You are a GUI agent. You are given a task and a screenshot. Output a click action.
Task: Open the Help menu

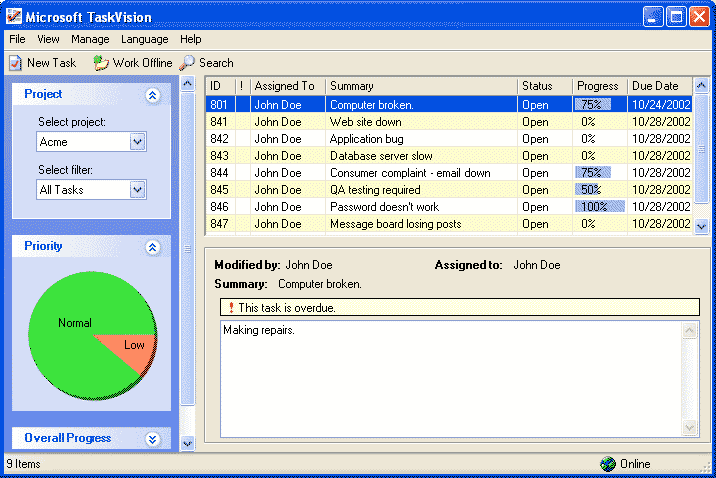[x=190, y=39]
